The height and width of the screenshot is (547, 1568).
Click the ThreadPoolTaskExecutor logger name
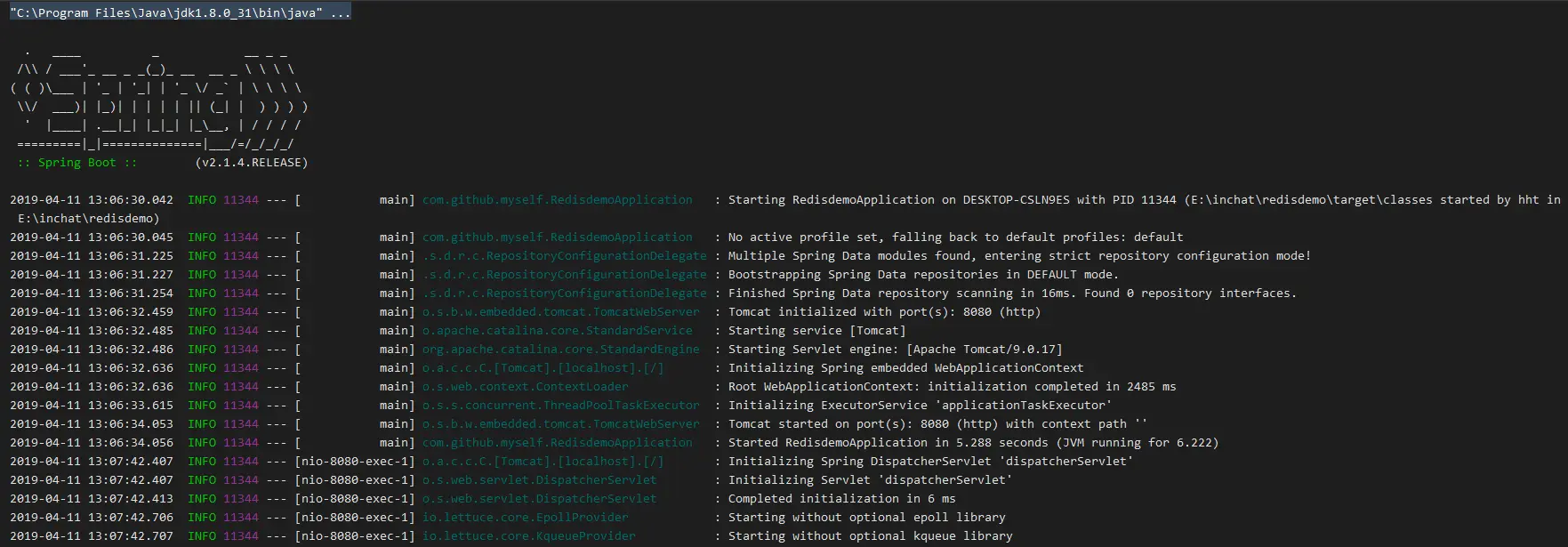(x=560, y=406)
